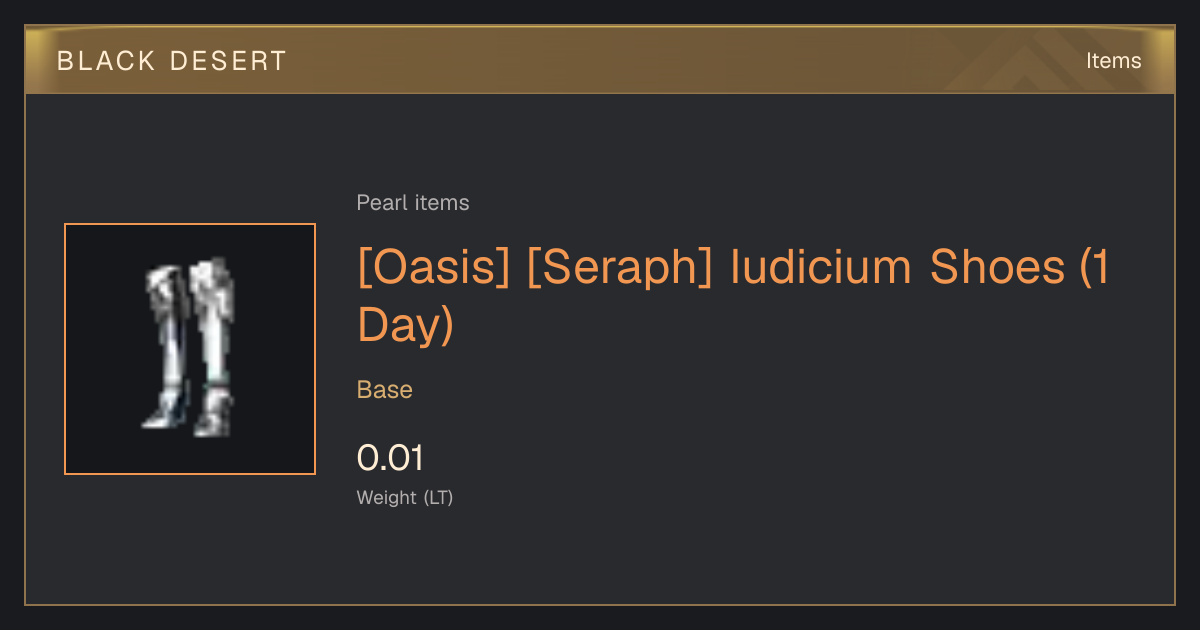Click the [Seraph] tag in the title
Screen dimensions: 1200x630
click(620, 268)
